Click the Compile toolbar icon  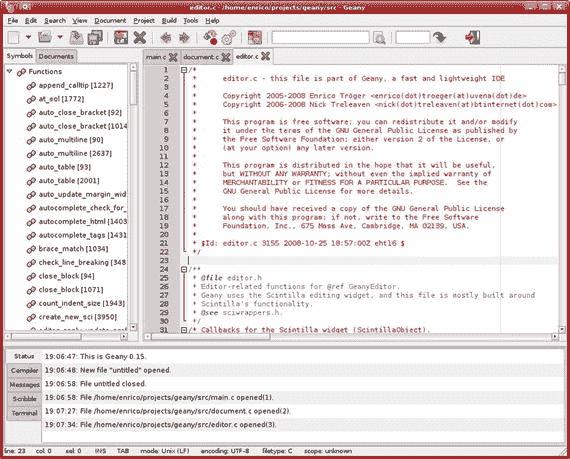[x=210, y=37]
